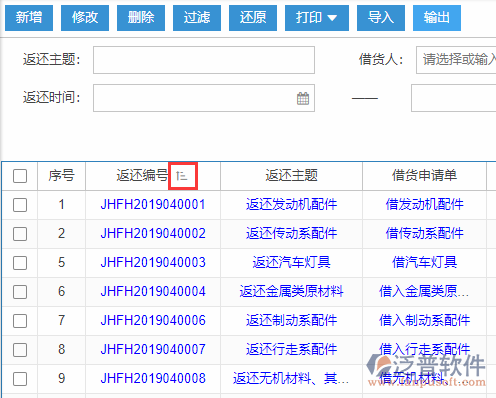Open 借入制动系配件 application link

pos(424,320)
